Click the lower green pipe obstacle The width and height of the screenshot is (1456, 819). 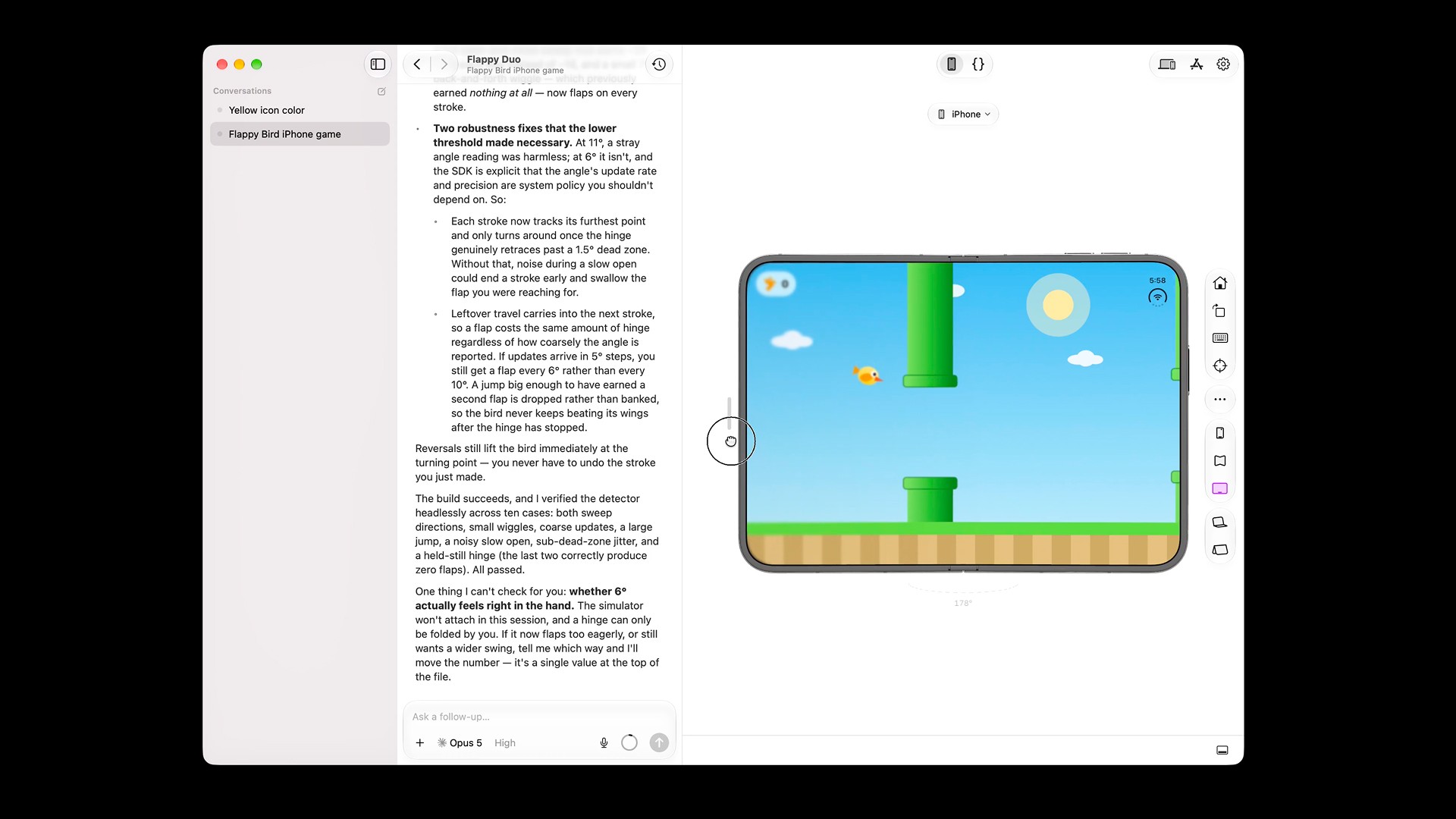[x=930, y=500]
